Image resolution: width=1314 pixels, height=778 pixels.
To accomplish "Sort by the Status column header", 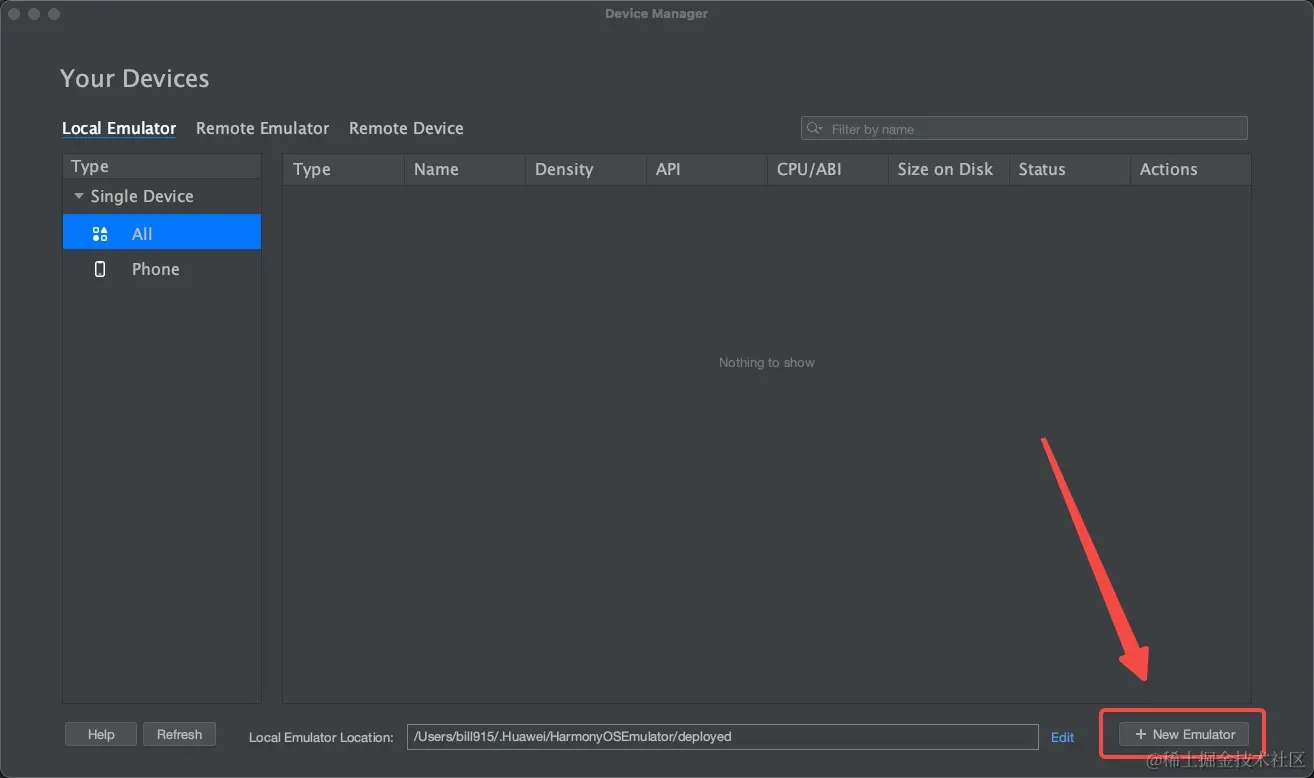I will (x=1069, y=169).
